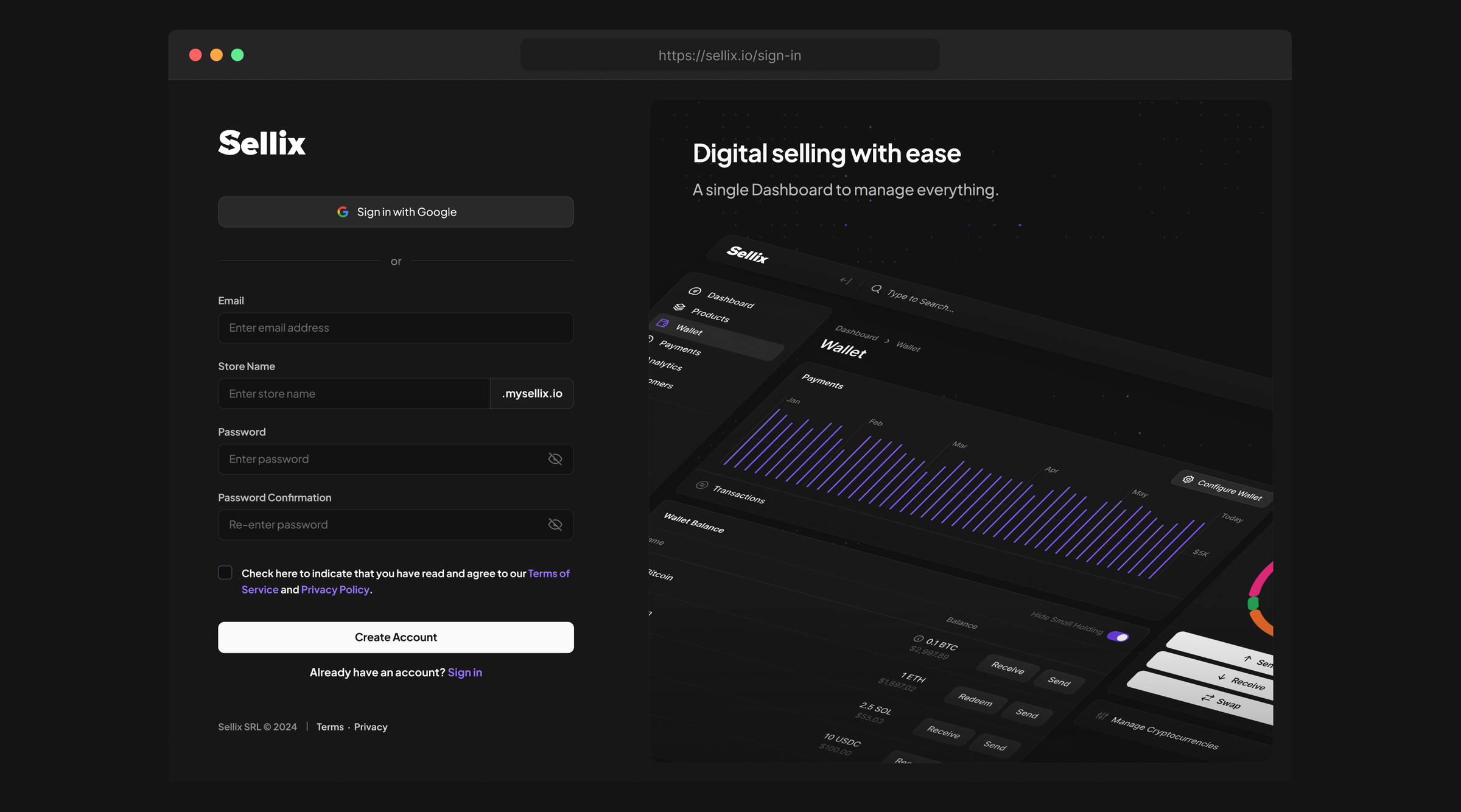Click the red close window dot
Image resolution: width=1461 pixels, height=812 pixels.
195,55
